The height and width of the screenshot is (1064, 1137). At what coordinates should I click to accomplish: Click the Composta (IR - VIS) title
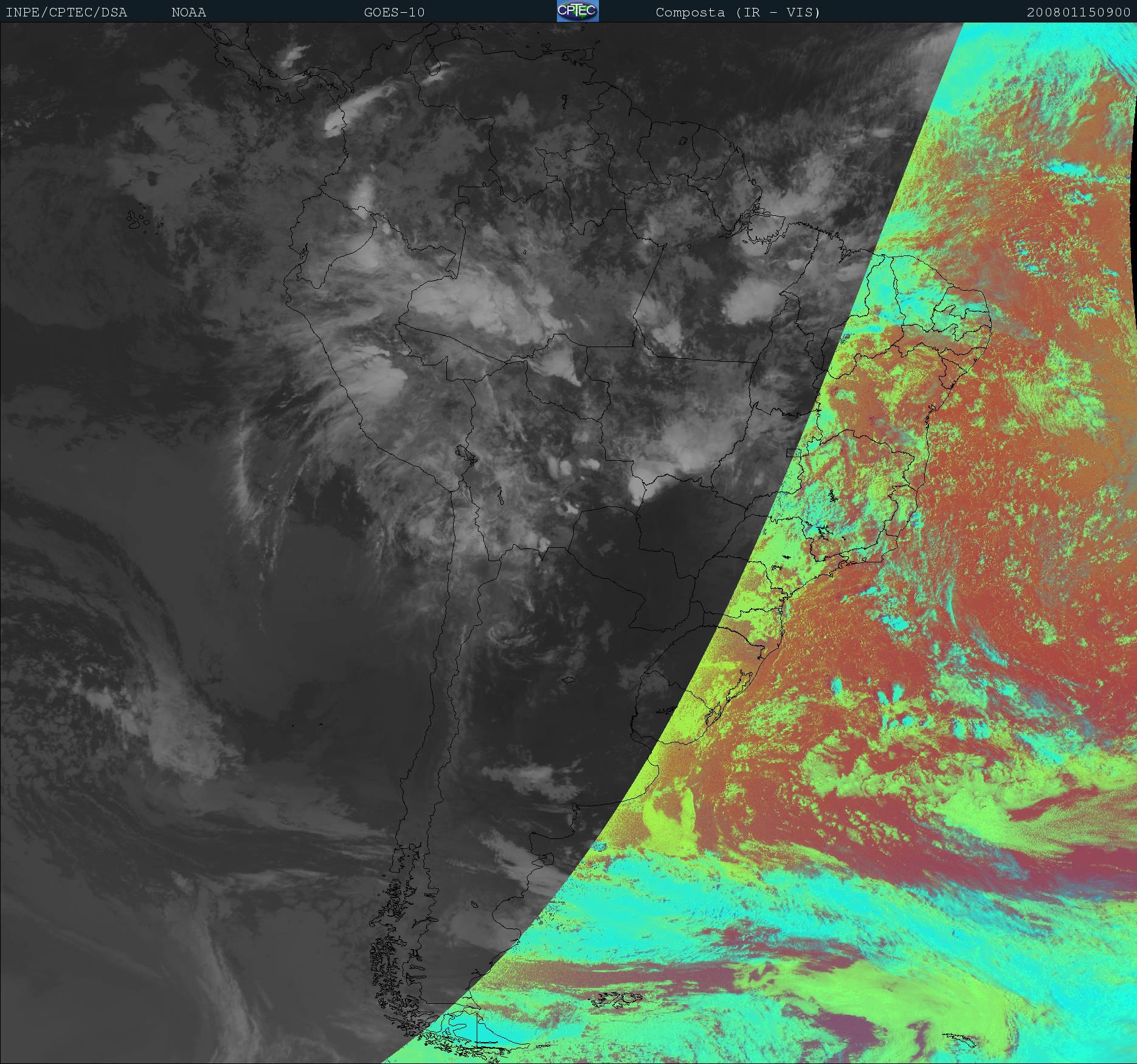[x=738, y=12]
